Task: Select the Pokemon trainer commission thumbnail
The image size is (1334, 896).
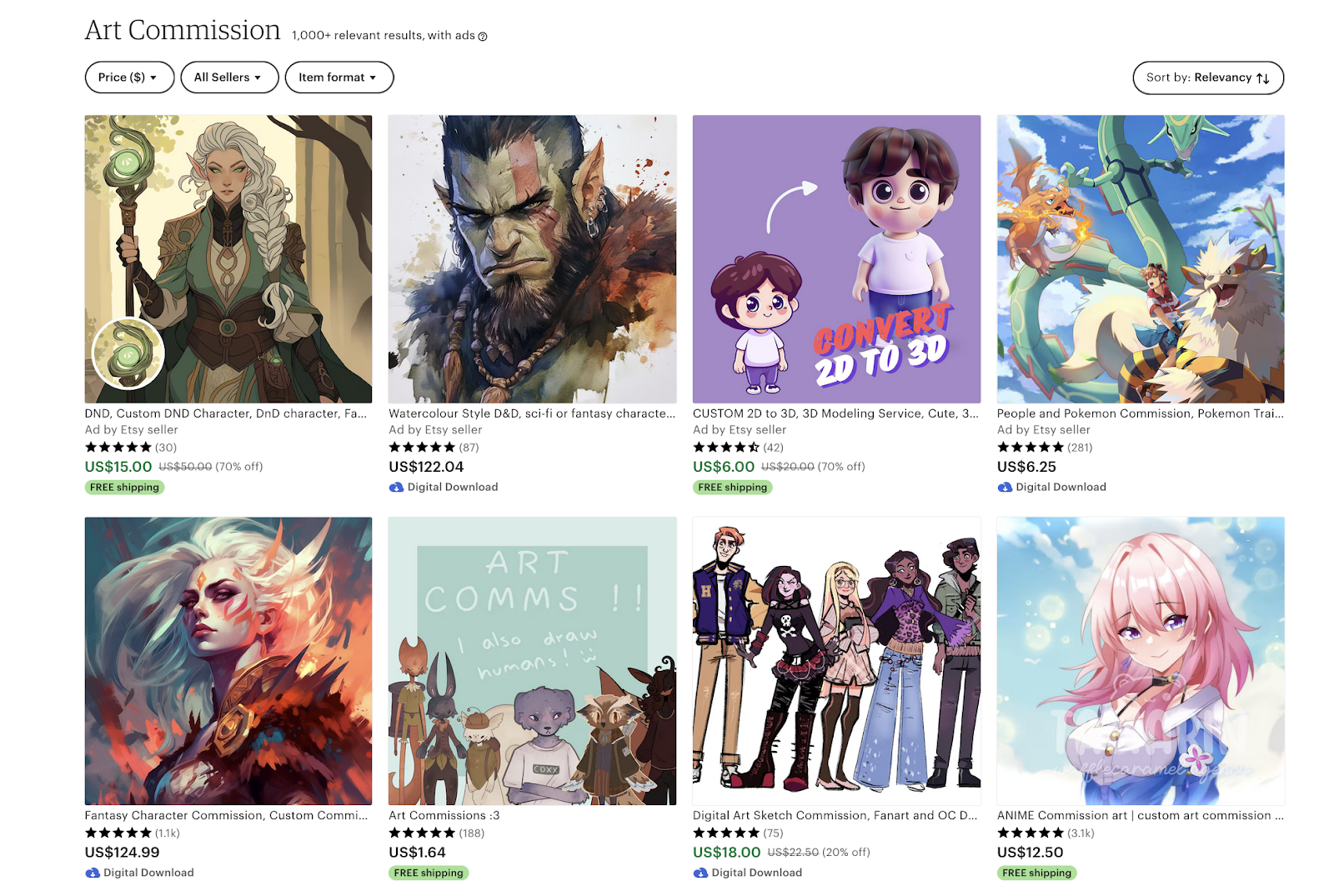Action: 1141,259
